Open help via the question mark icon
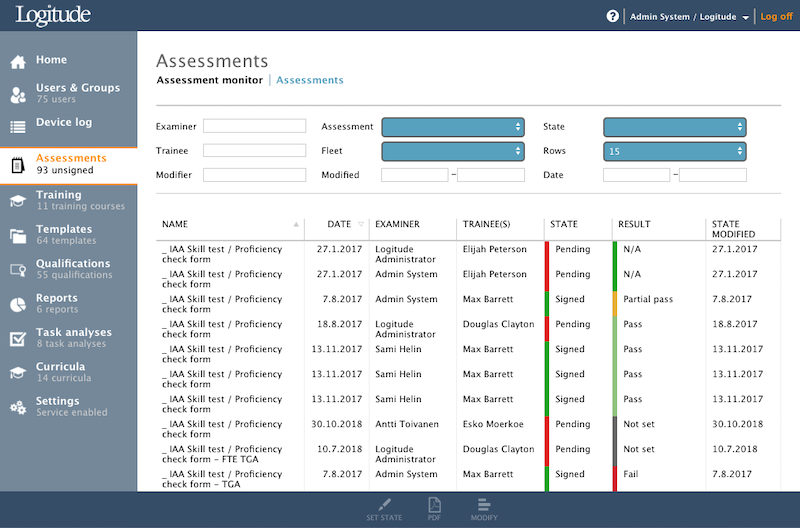 click(x=612, y=16)
